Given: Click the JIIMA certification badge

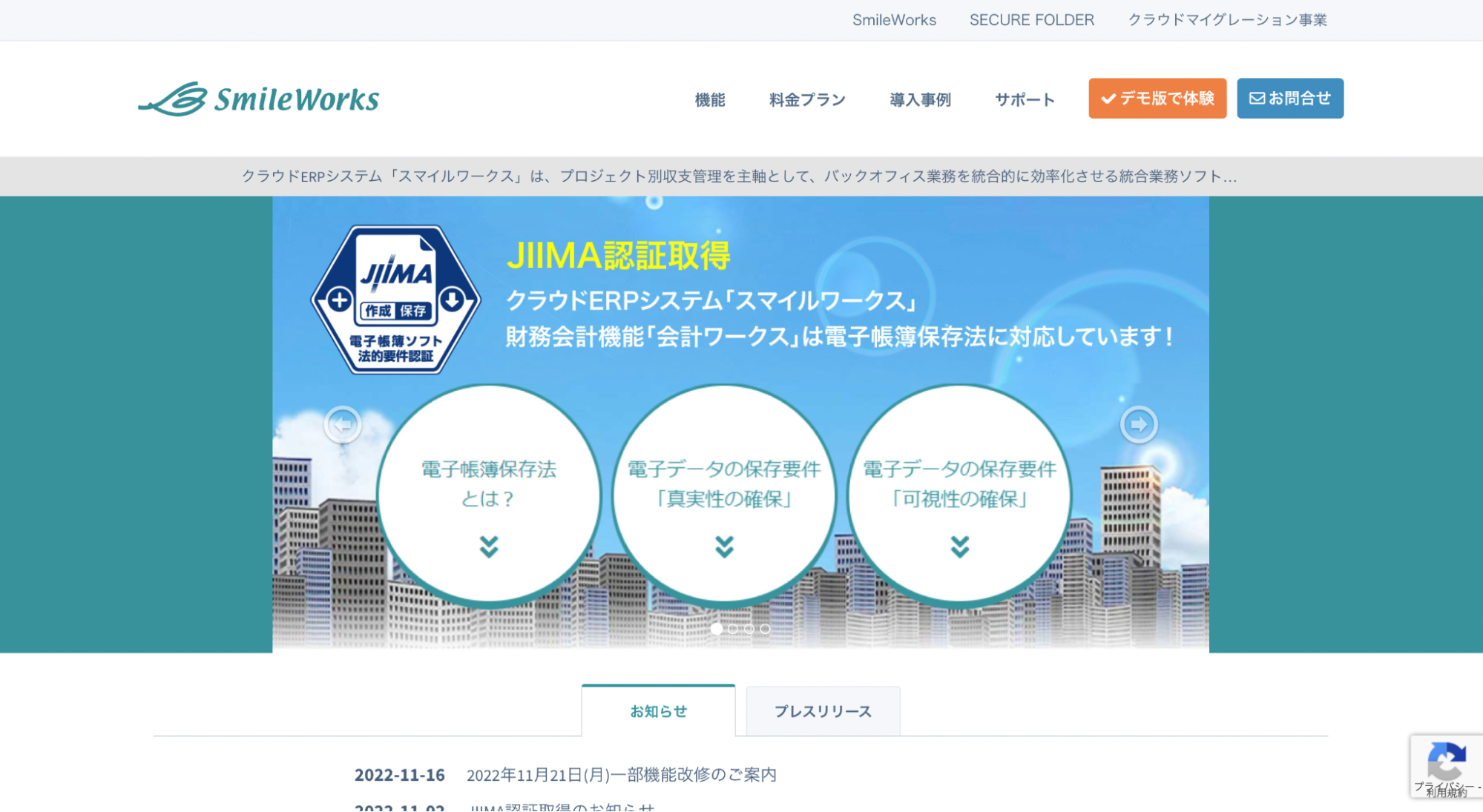Looking at the screenshot, I should click(x=396, y=300).
